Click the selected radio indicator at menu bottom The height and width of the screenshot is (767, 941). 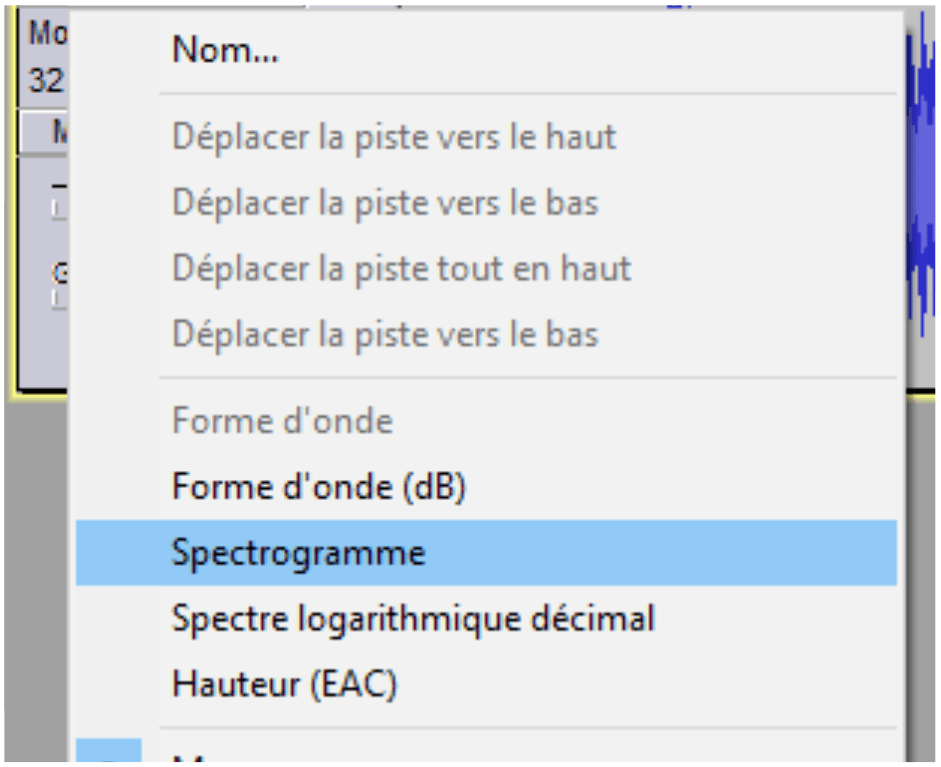108,755
